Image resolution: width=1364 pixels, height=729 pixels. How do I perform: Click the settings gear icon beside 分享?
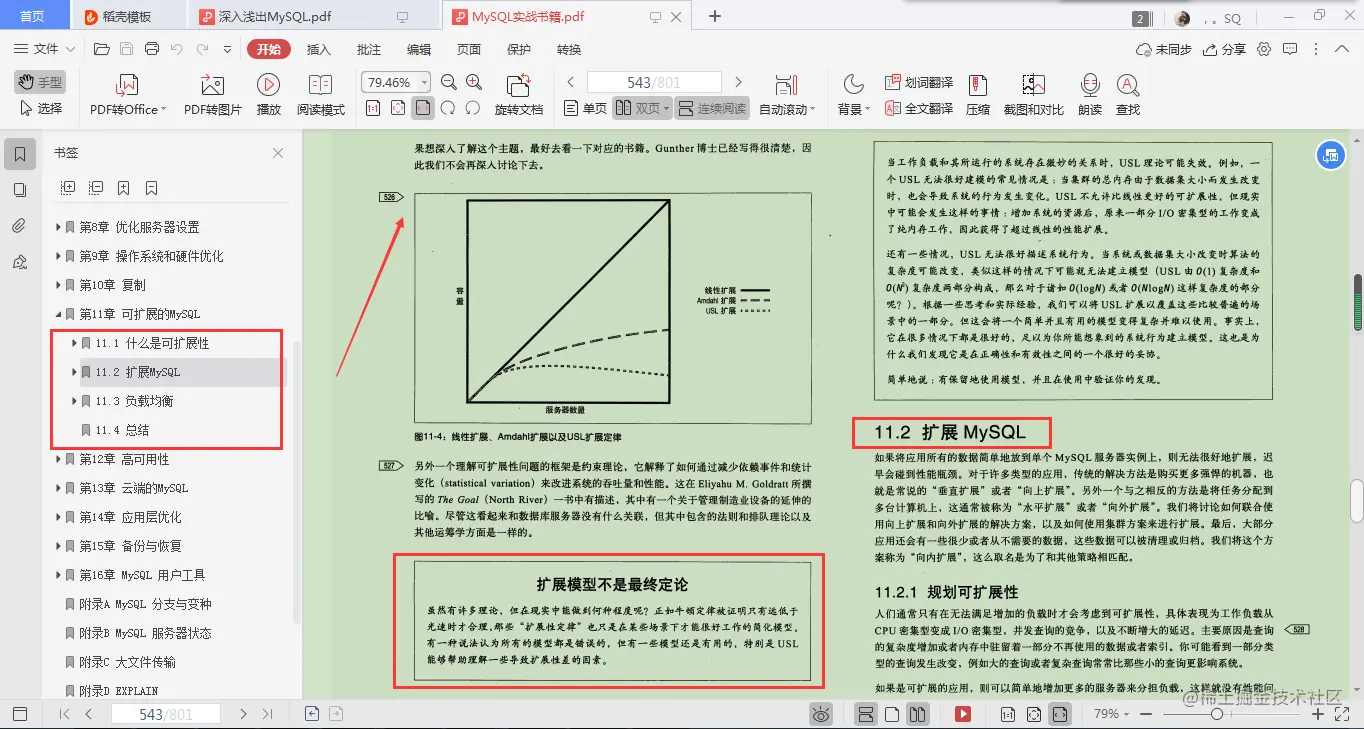pyautogui.click(x=1264, y=49)
